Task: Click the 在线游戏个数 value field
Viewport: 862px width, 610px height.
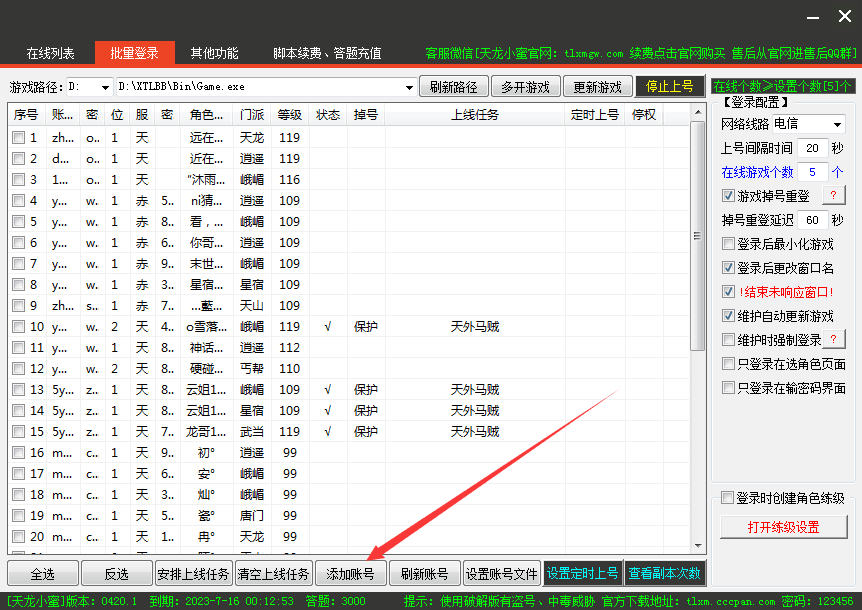Action: click(x=812, y=172)
